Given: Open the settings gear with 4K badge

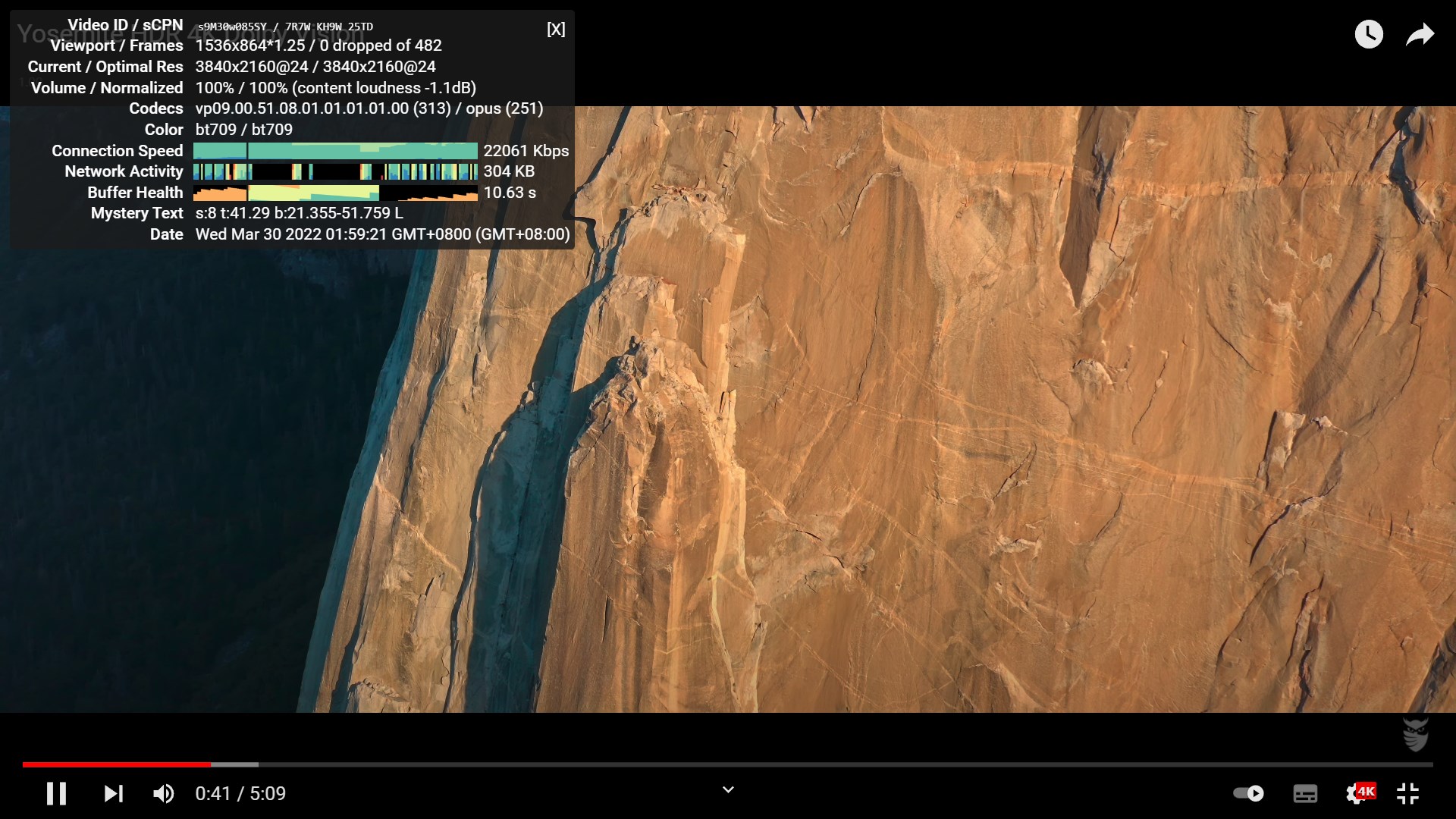Looking at the screenshot, I should click(x=1357, y=793).
